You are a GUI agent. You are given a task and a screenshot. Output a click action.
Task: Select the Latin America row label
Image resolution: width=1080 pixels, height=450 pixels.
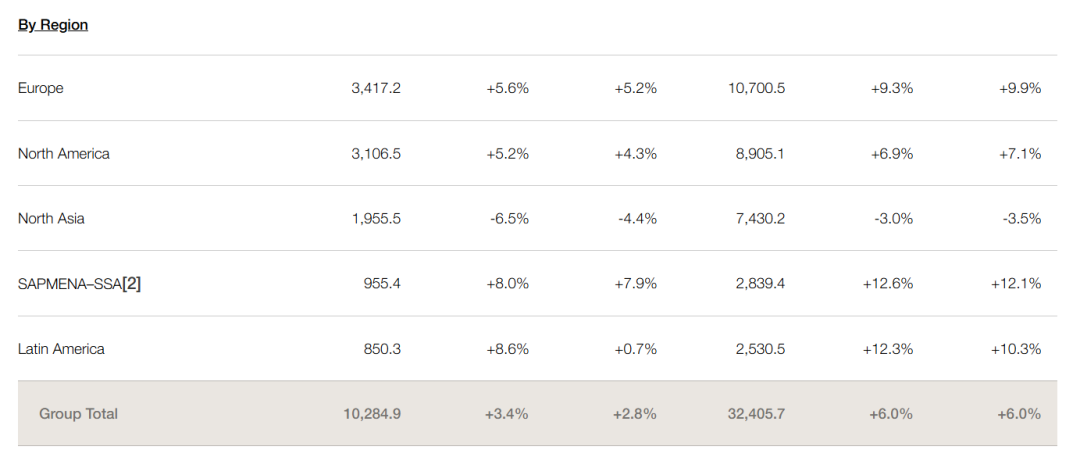(61, 349)
